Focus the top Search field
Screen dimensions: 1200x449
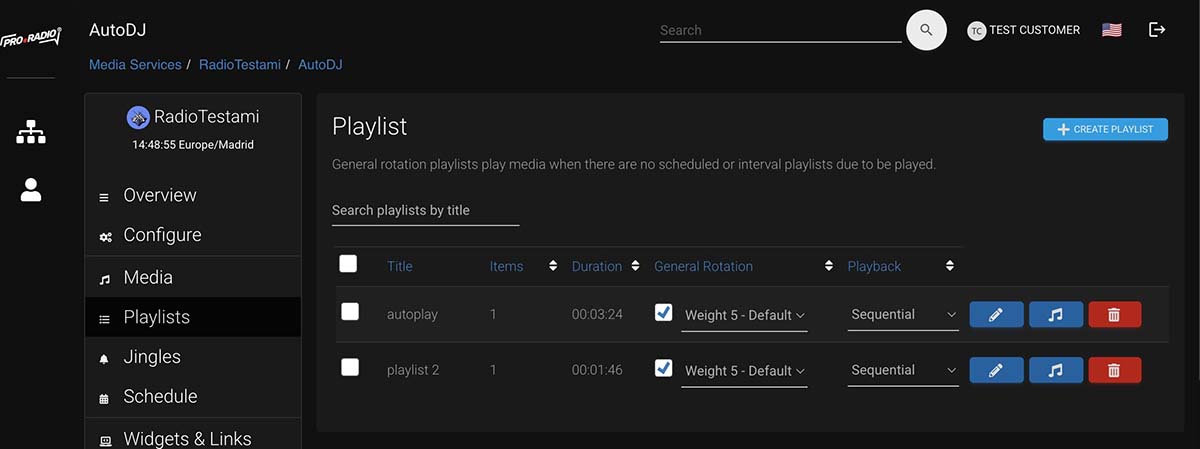[781, 30]
